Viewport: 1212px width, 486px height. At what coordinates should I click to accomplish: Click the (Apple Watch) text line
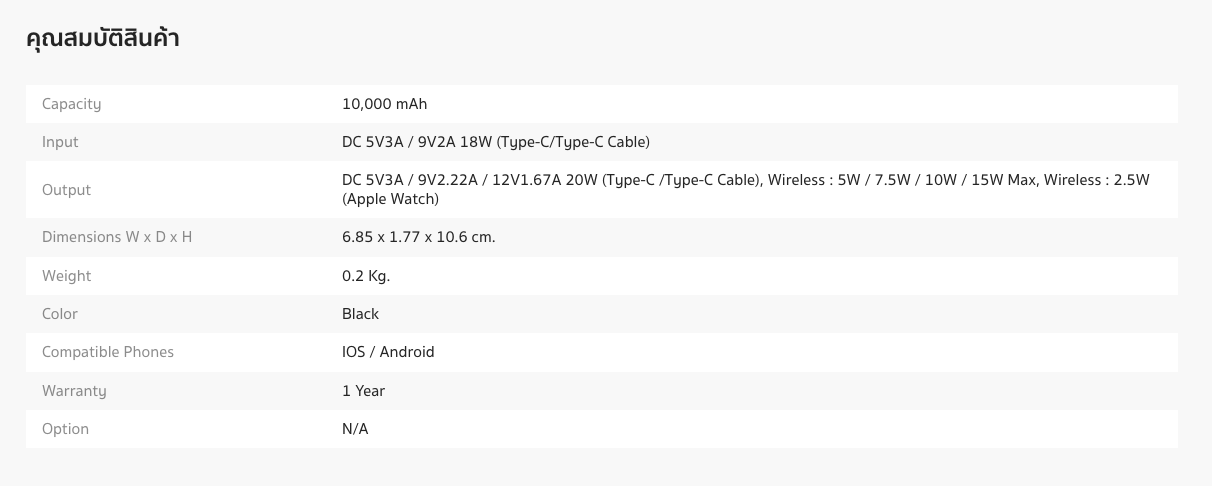390,199
